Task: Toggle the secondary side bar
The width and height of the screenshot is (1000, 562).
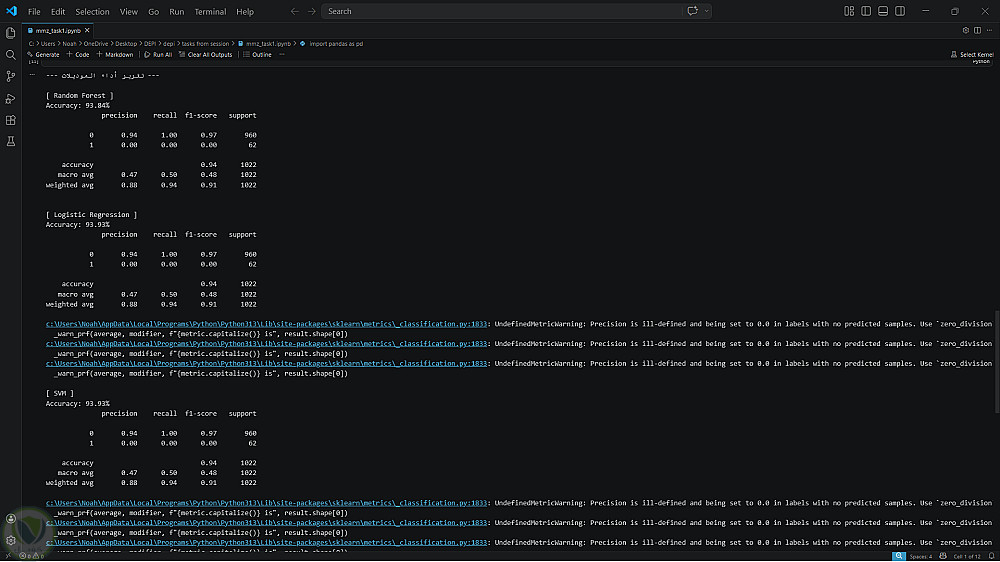Action: click(x=900, y=11)
